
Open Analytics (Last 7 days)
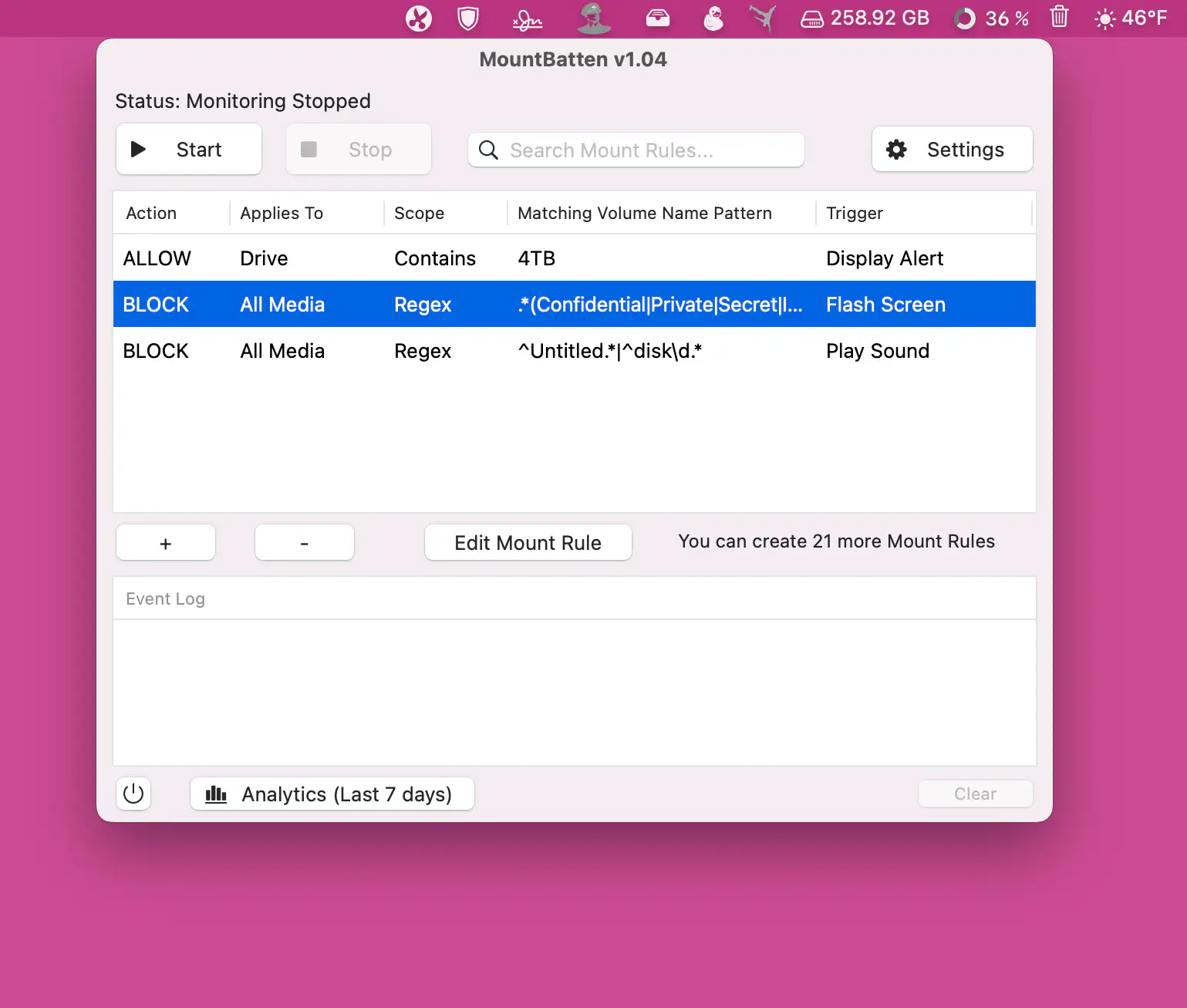tap(332, 794)
